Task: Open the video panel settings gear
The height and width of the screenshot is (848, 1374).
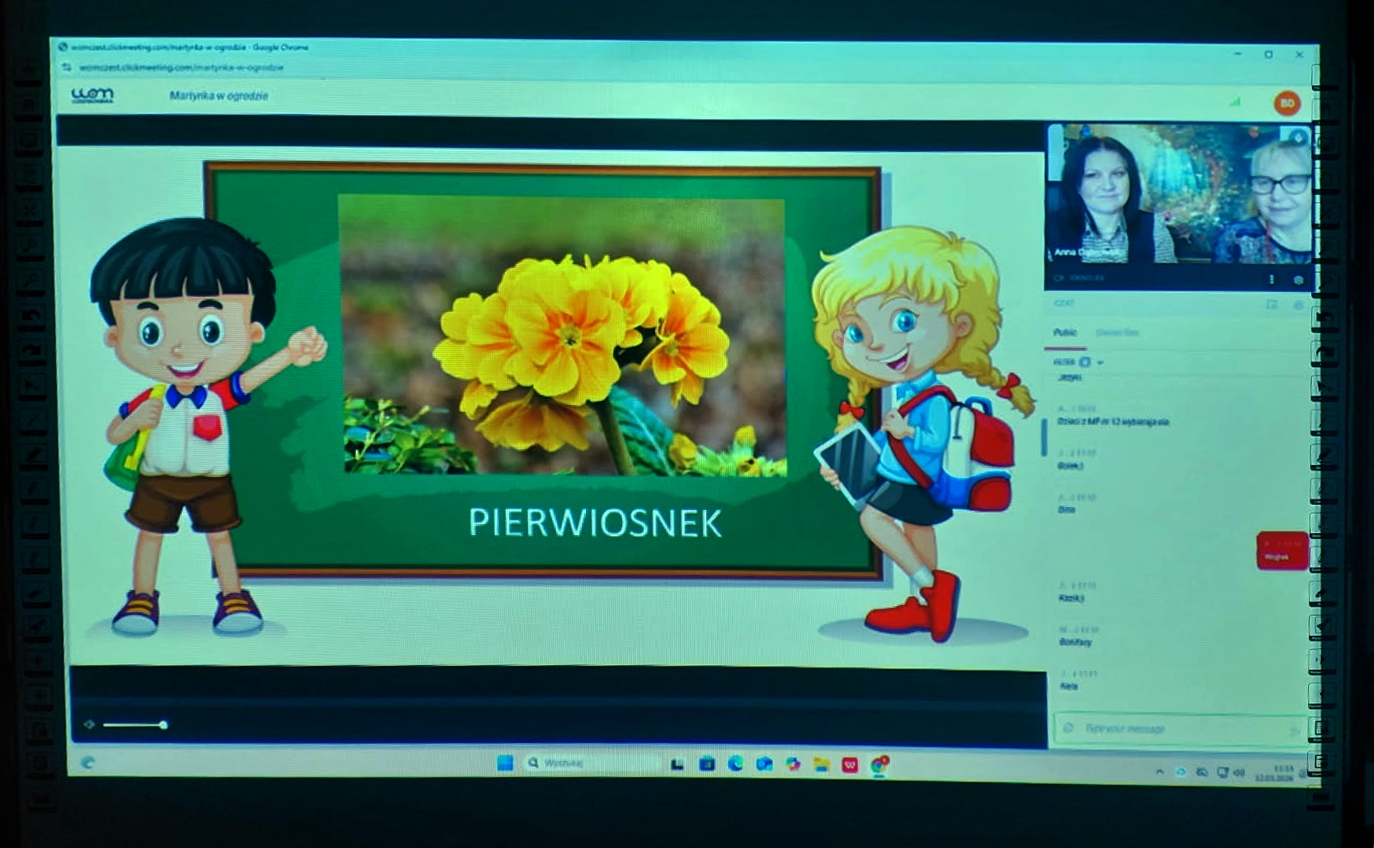Action: (x=1299, y=280)
